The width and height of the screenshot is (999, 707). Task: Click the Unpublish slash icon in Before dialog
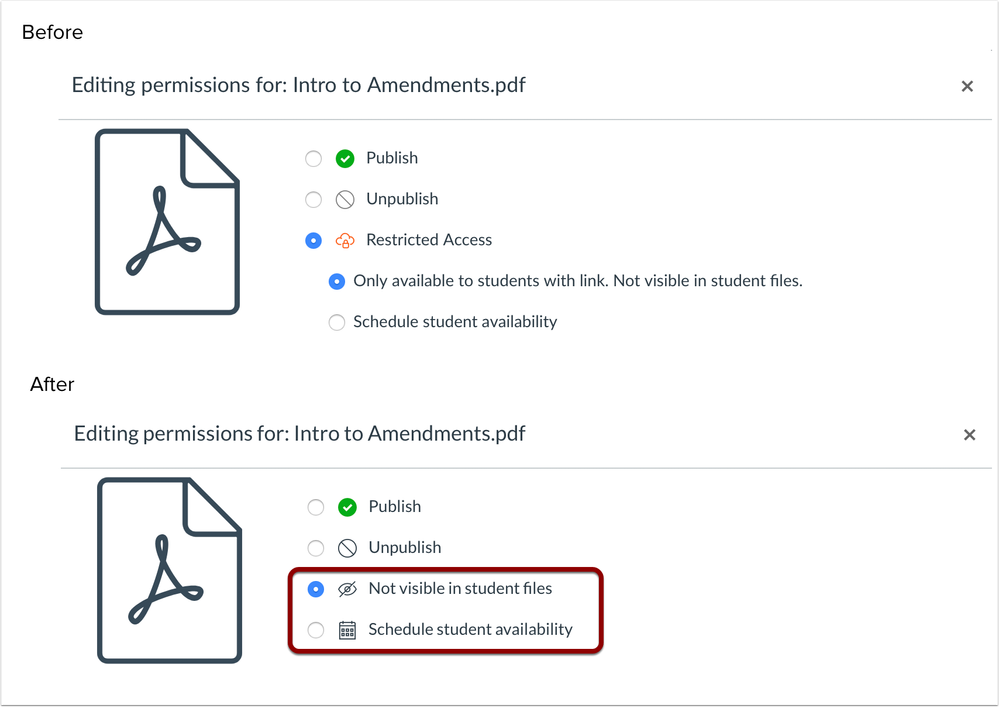[x=345, y=199]
